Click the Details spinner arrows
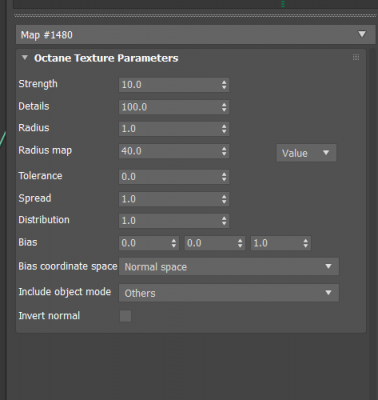 coord(224,107)
